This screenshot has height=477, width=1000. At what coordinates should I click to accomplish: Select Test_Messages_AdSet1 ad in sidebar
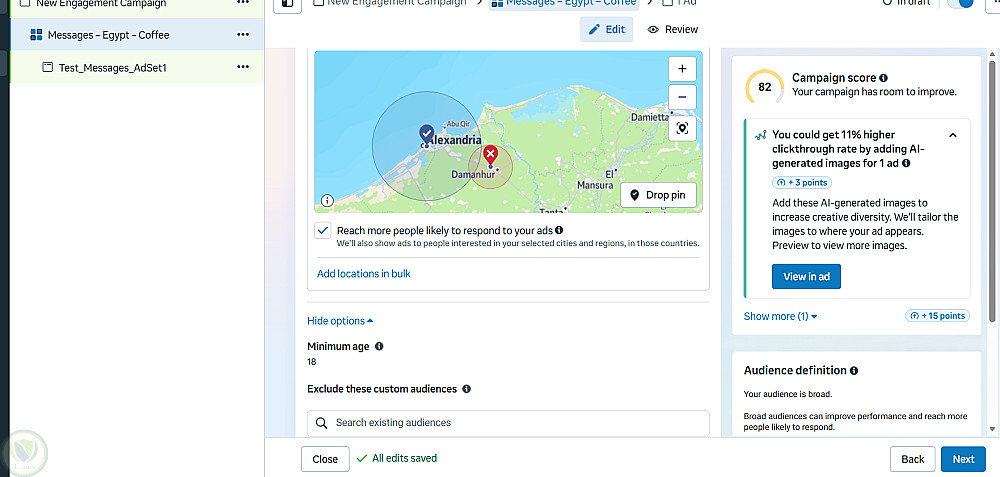(x=113, y=67)
